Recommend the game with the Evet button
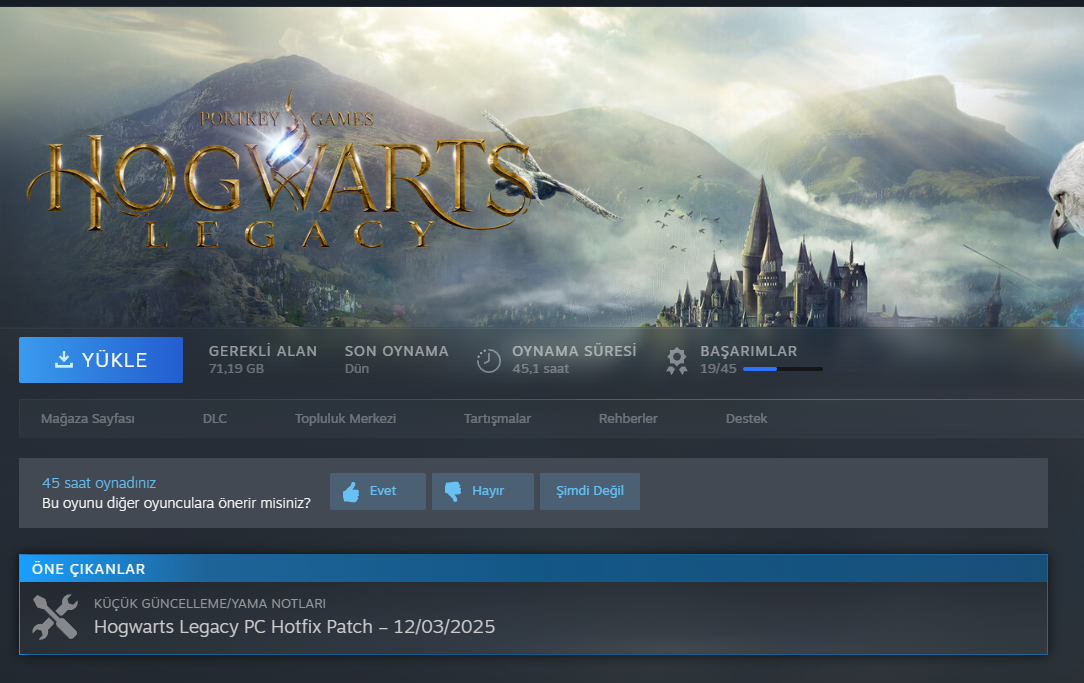The width and height of the screenshot is (1084, 683). tap(377, 491)
